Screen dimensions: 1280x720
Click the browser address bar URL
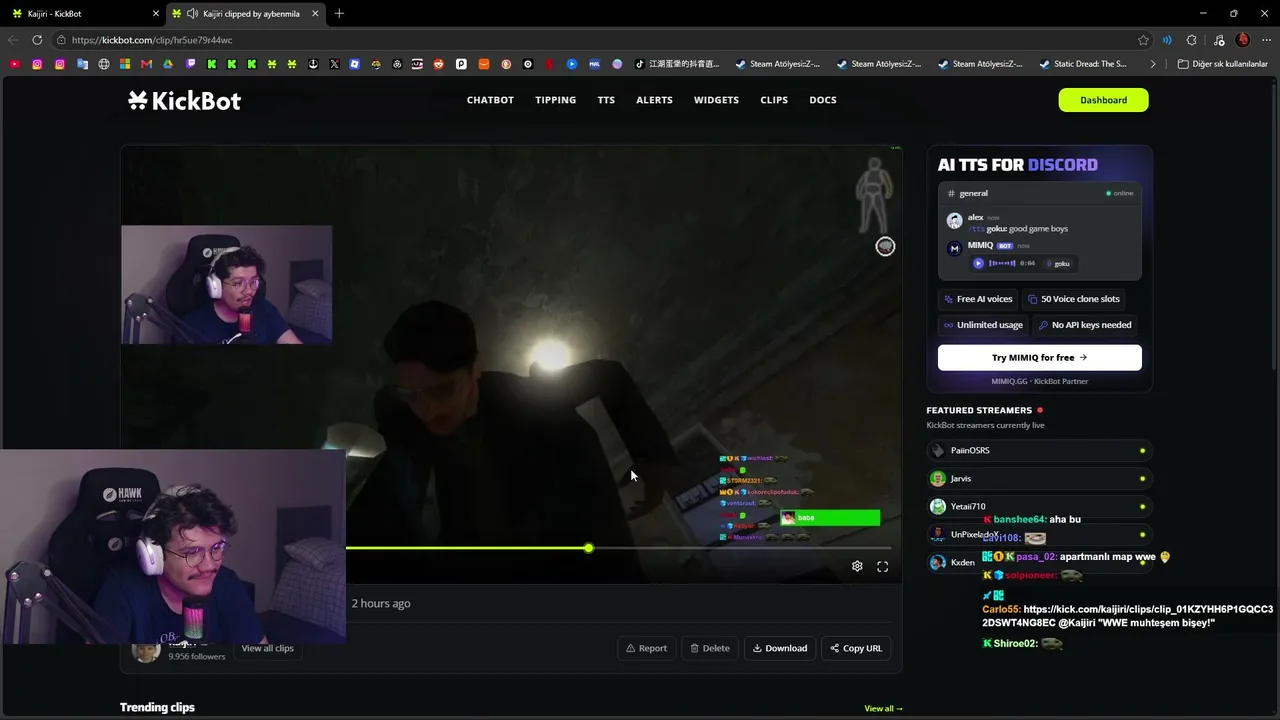point(152,40)
